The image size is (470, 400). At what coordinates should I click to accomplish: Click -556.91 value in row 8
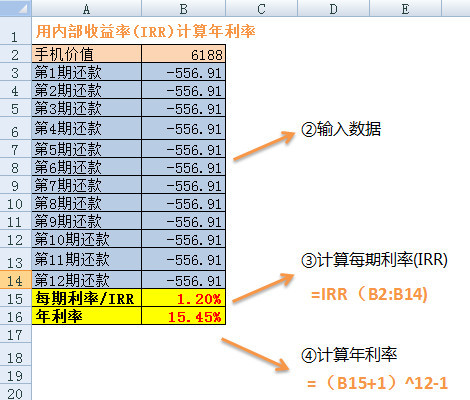coord(184,167)
